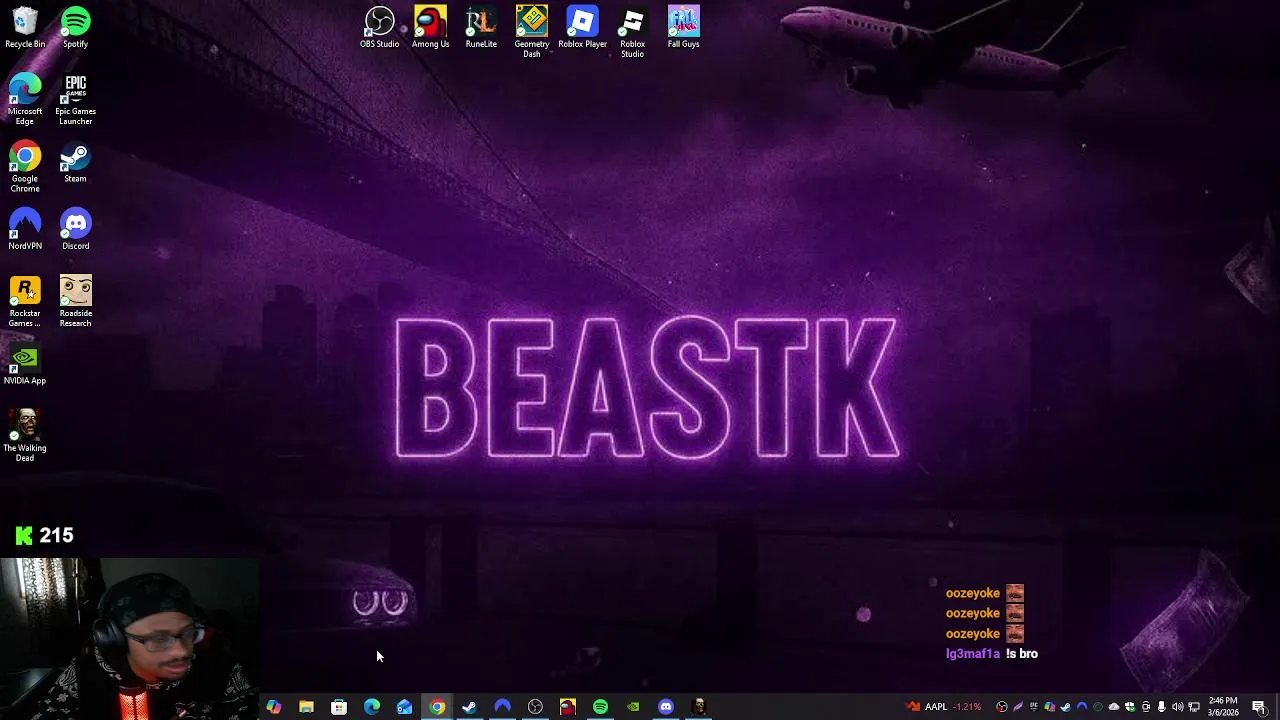Open the AAPL stock widget in taskbar

[x=944, y=707]
